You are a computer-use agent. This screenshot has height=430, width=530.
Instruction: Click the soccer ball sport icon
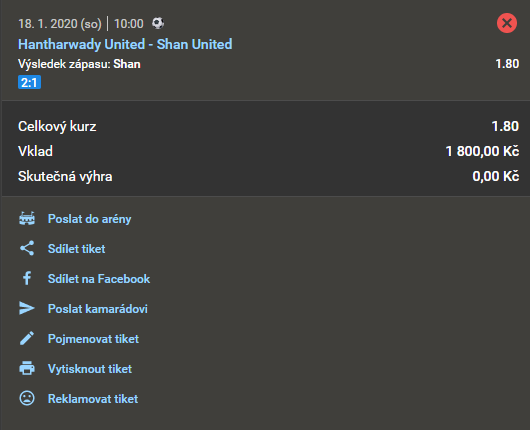(158, 23)
